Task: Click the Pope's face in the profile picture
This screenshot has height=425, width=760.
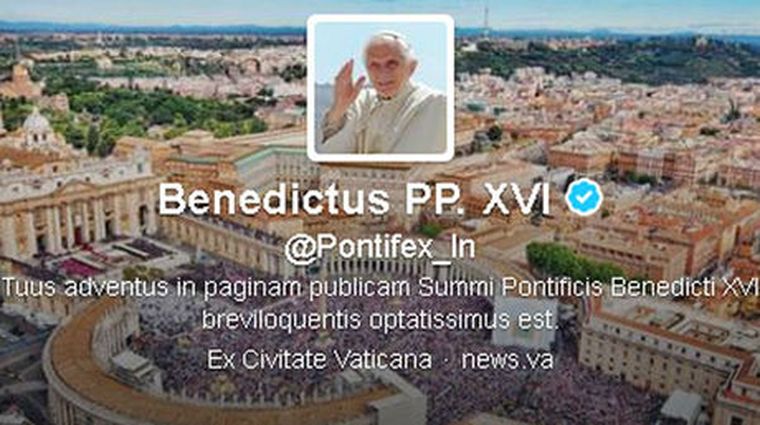Action: pyautogui.click(x=389, y=67)
